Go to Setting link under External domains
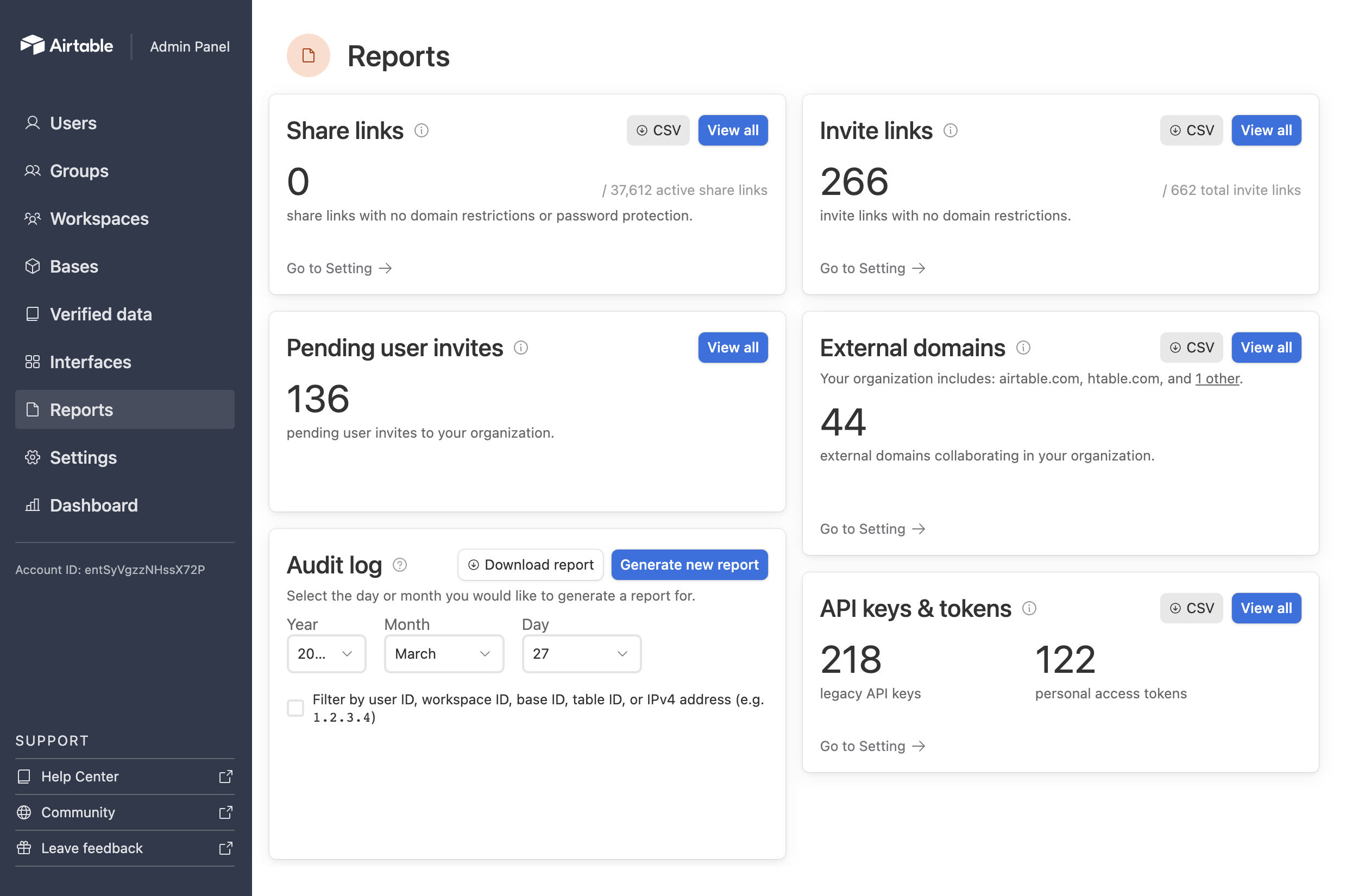The height and width of the screenshot is (896, 1346). point(872,528)
